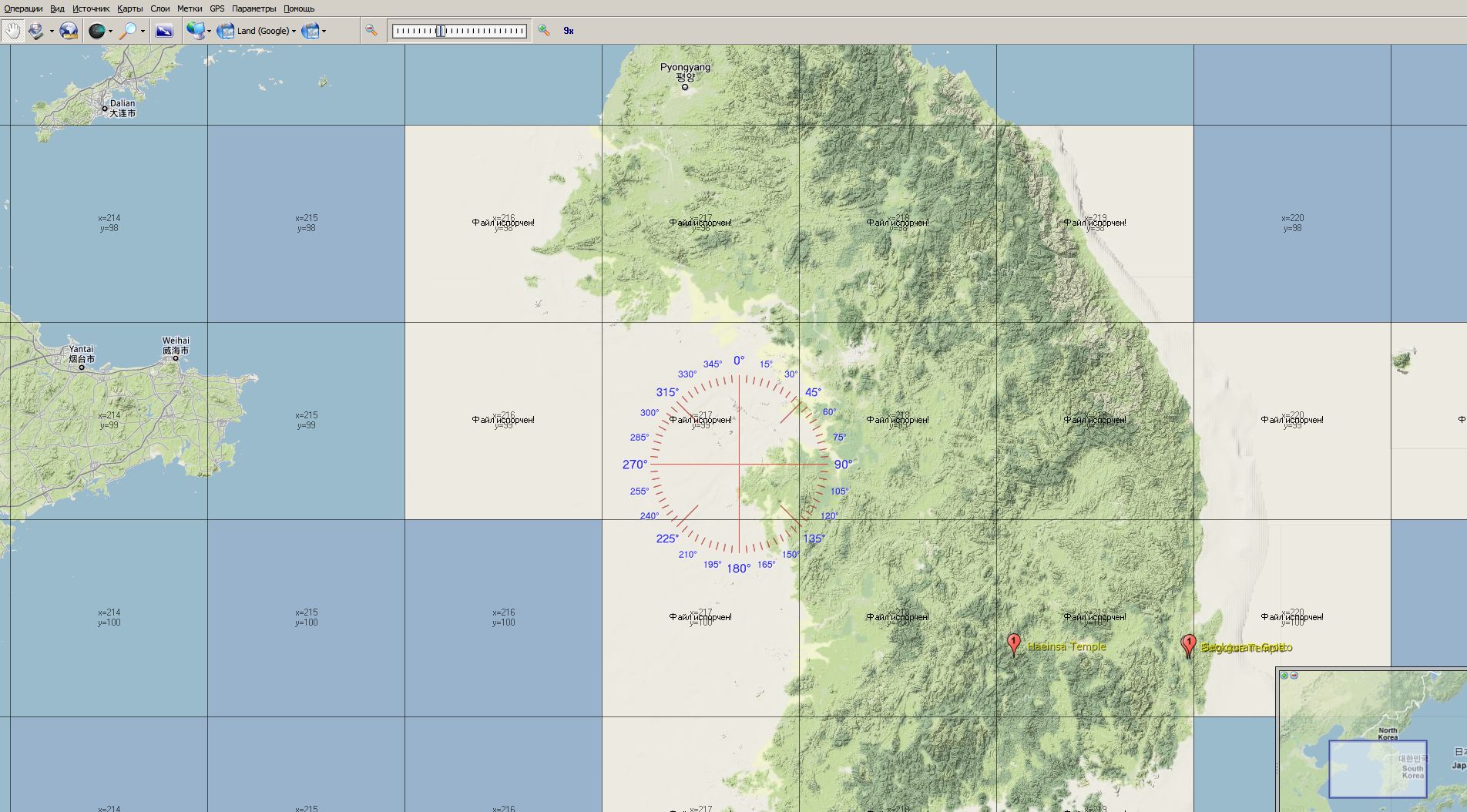Click the red minus on minimap
1467x812 pixels.
tap(1294, 676)
